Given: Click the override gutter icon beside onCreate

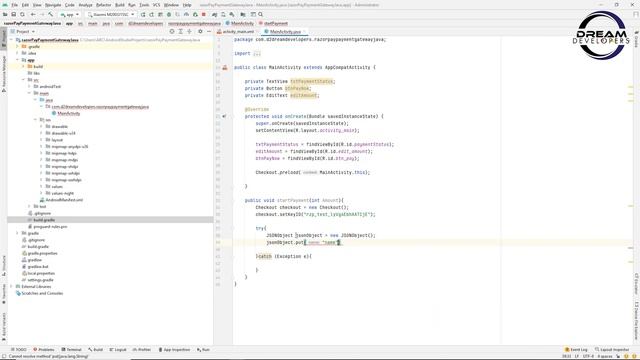Looking at the screenshot, I should pos(224,116).
